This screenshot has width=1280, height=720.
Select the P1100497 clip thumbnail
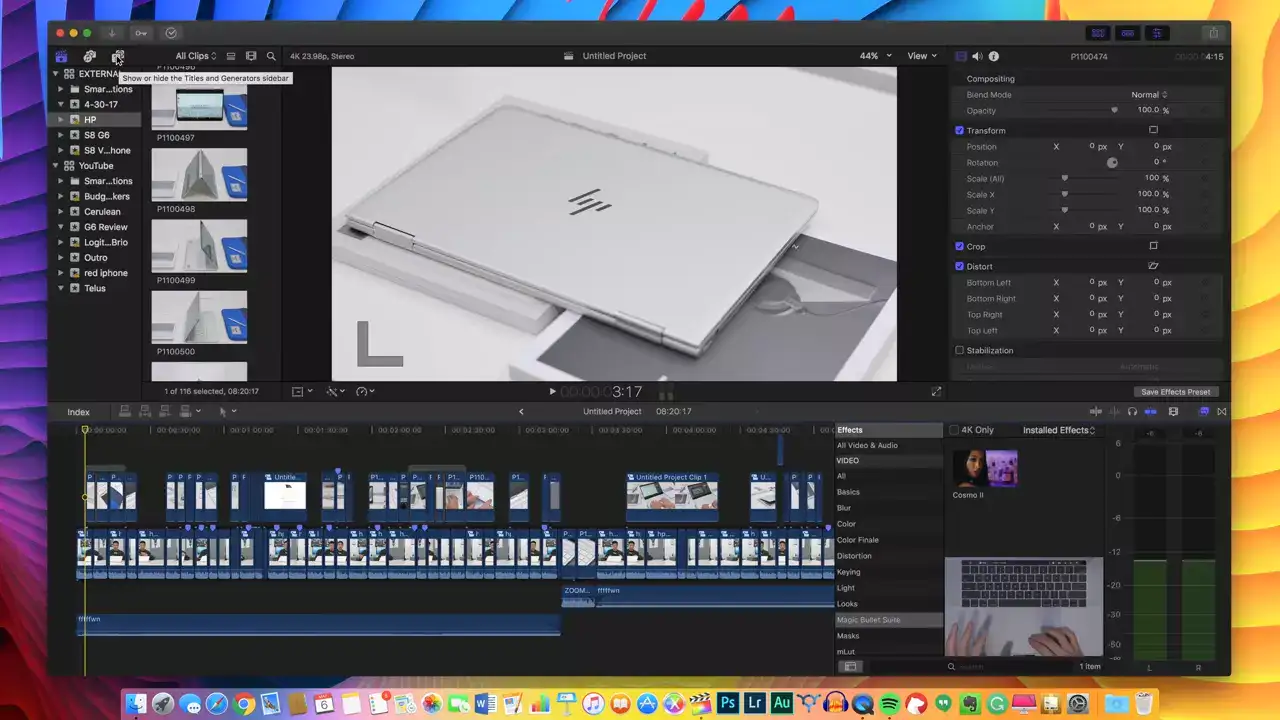click(x=199, y=106)
